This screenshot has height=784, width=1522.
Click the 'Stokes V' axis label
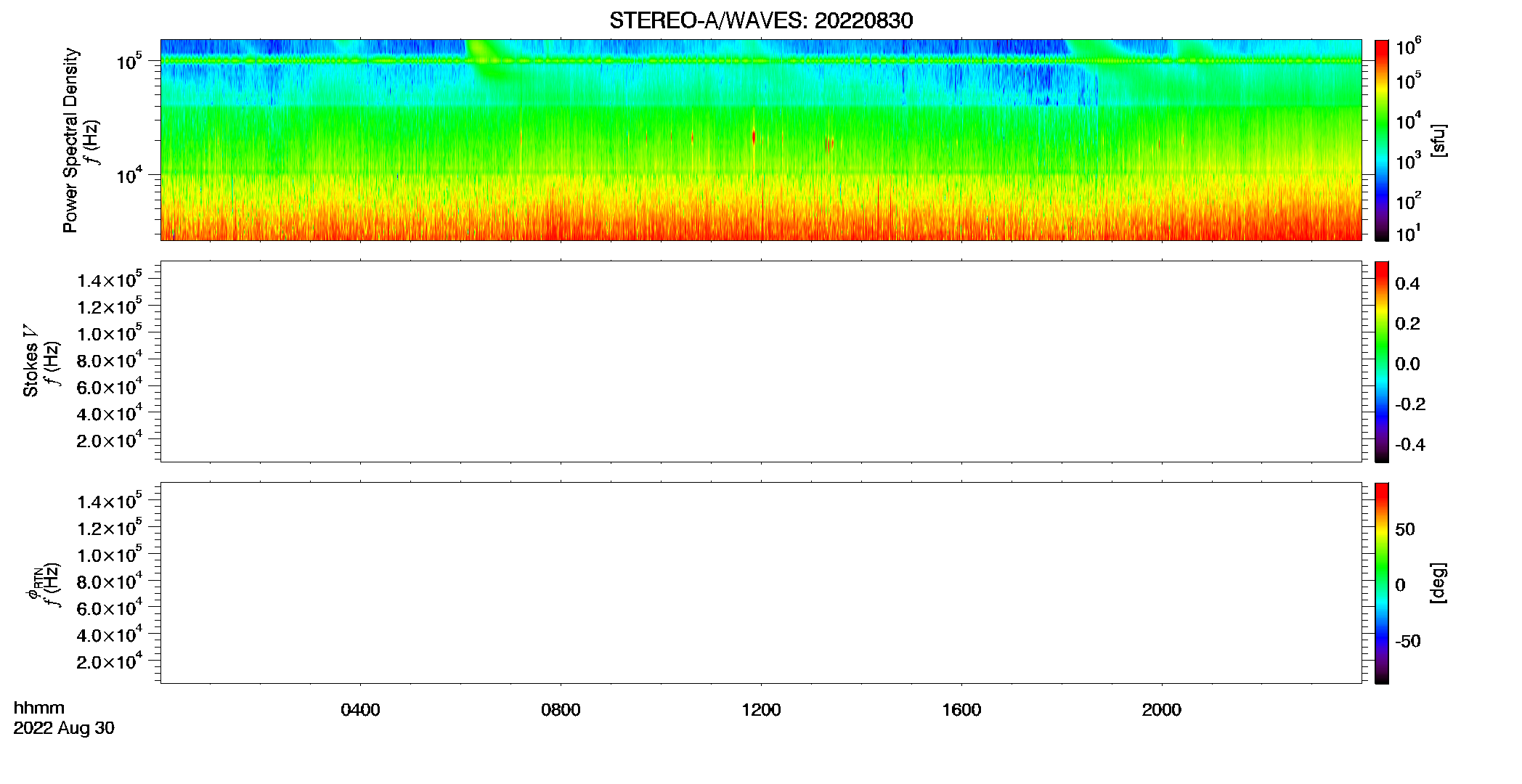click(30, 361)
